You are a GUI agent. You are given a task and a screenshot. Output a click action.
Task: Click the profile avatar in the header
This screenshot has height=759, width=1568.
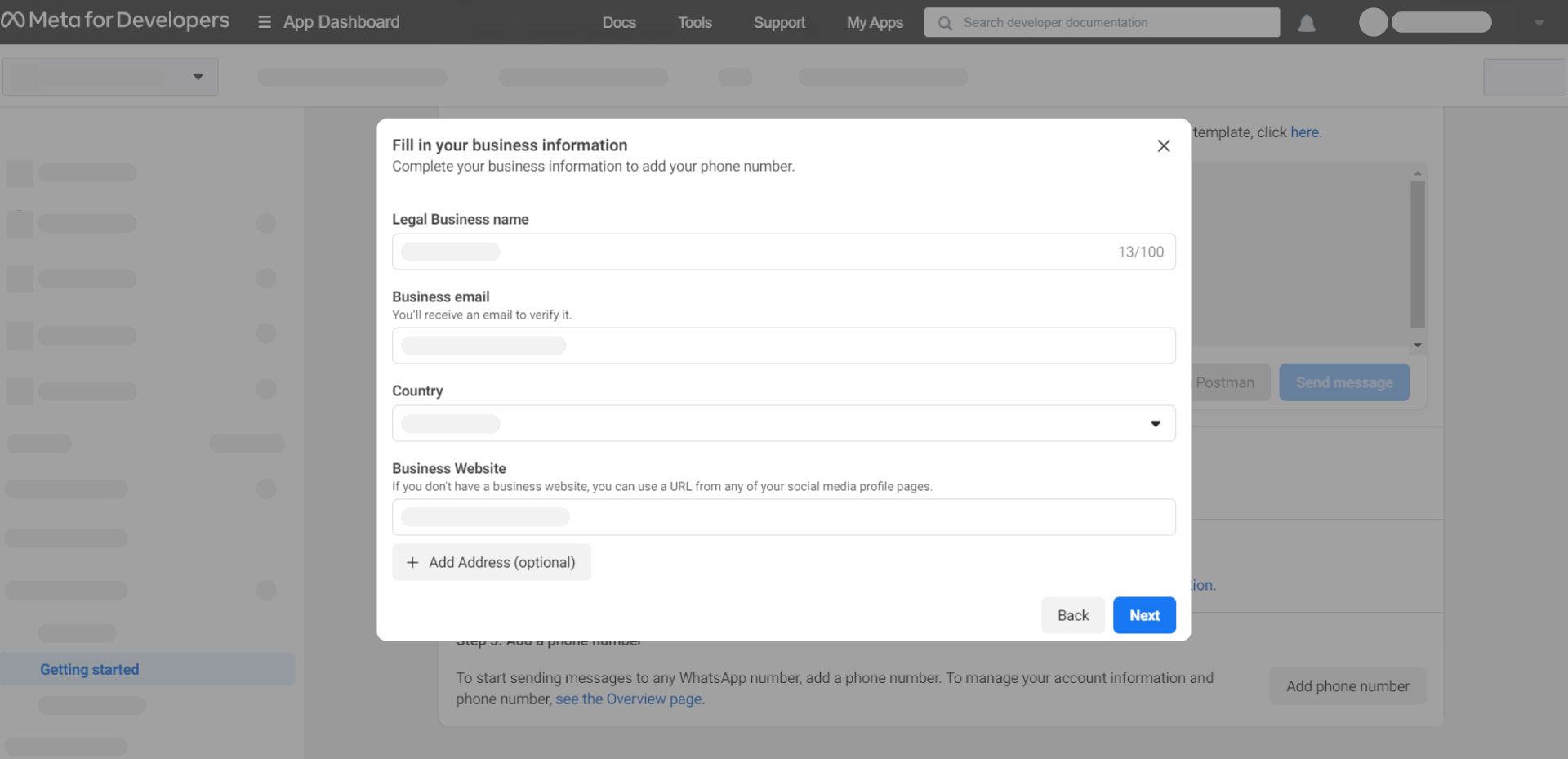(x=1372, y=22)
